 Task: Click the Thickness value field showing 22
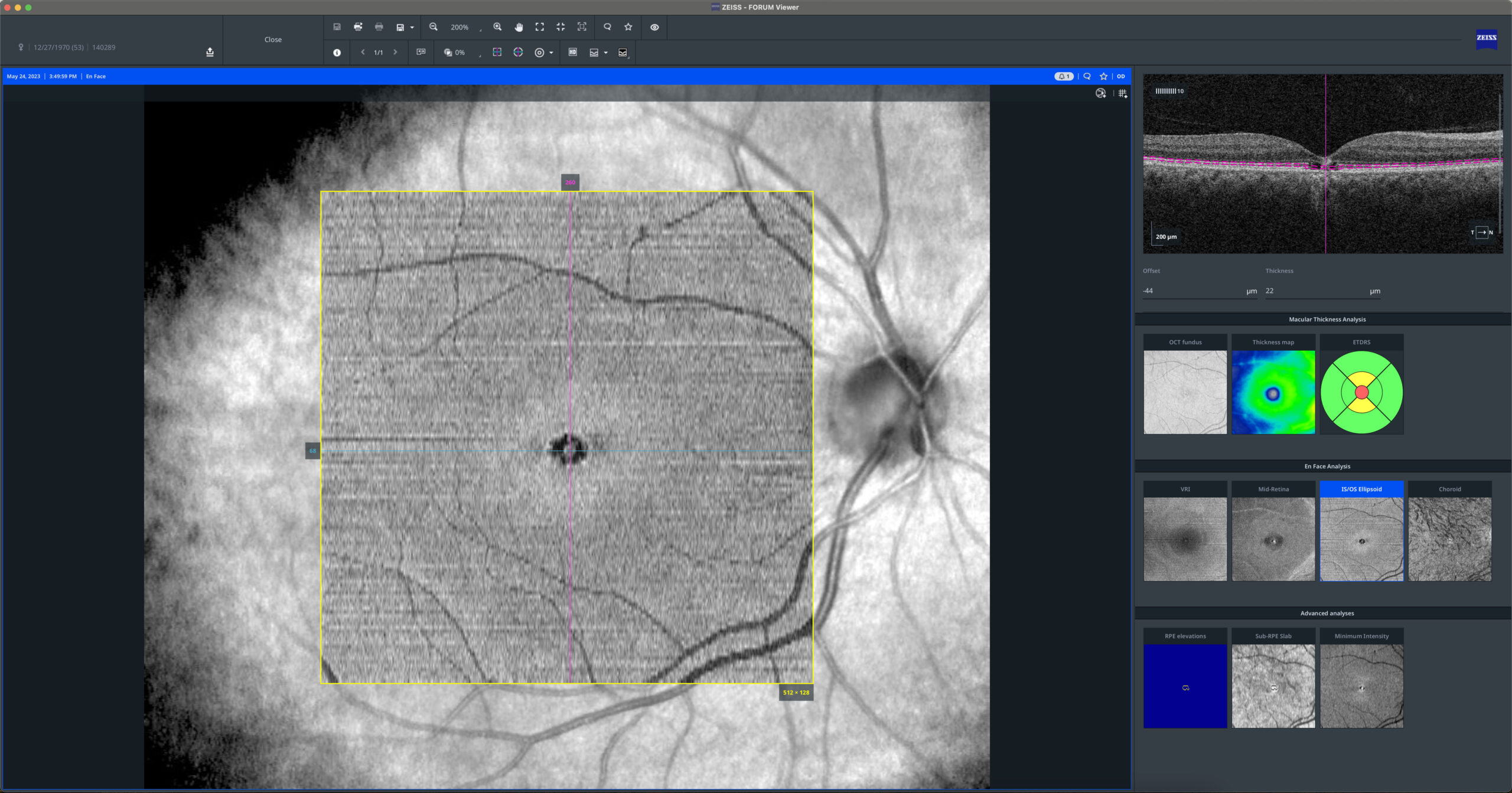point(1323,291)
